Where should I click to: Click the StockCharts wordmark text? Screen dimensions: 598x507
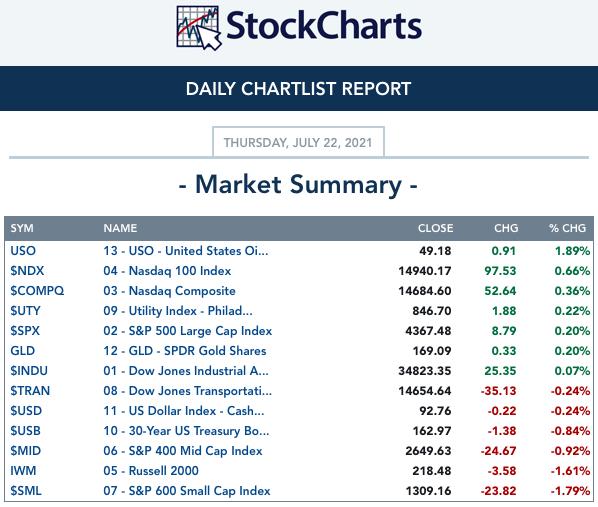(324, 26)
